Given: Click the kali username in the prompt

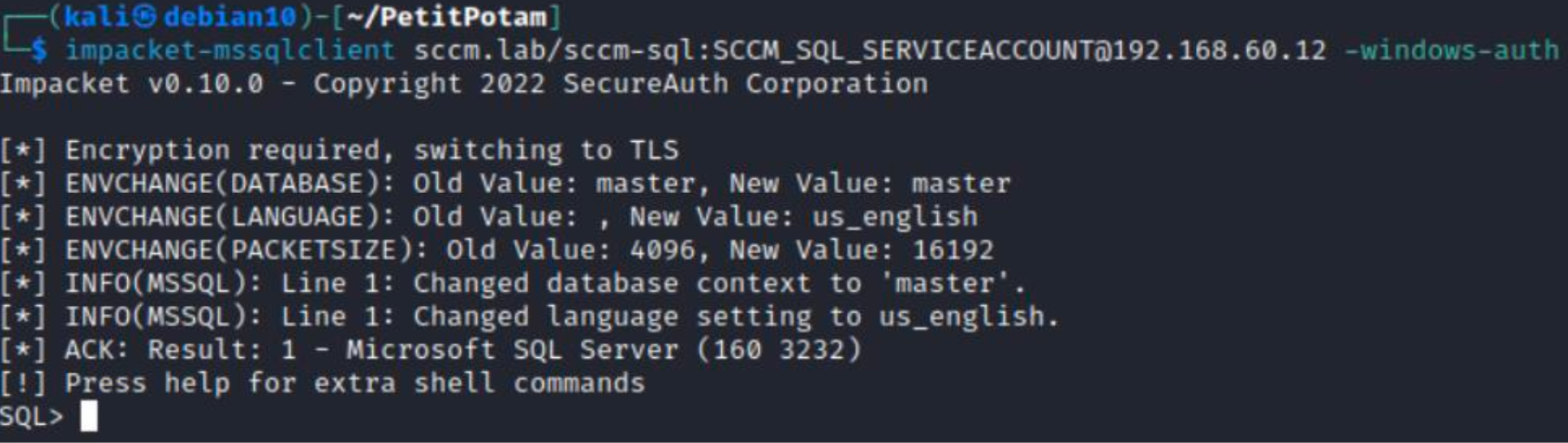Looking at the screenshot, I should [x=96, y=16].
